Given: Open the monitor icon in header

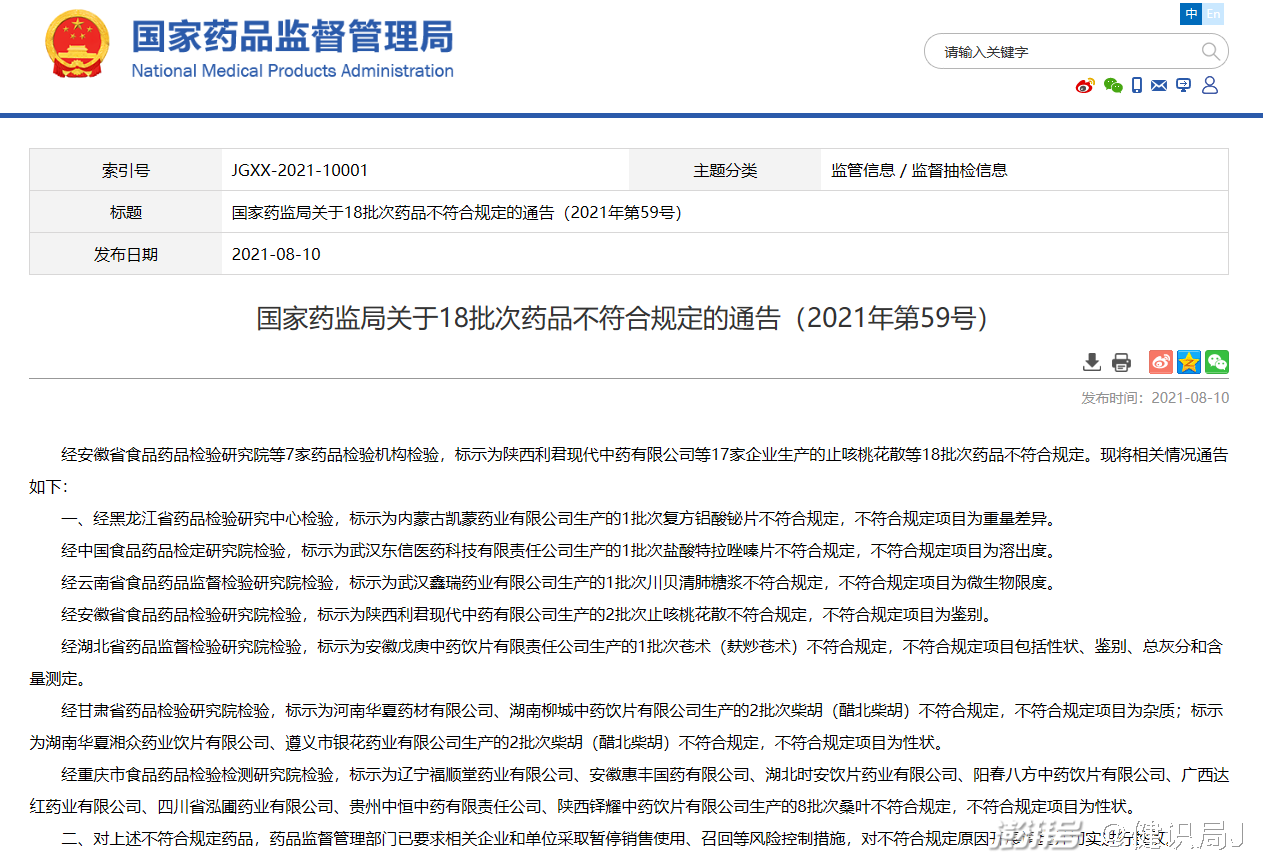Looking at the screenshot, I should (x=1184, y=86).
